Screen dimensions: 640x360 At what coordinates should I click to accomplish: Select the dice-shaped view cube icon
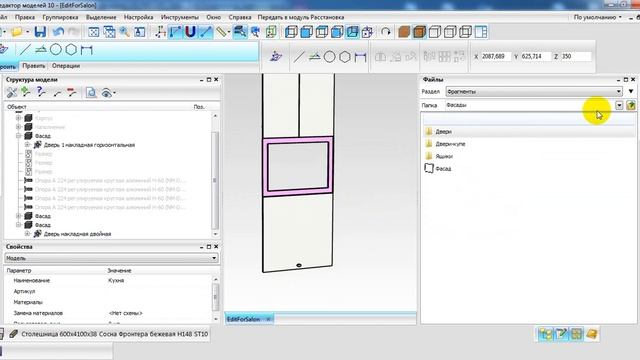point(367,32)
